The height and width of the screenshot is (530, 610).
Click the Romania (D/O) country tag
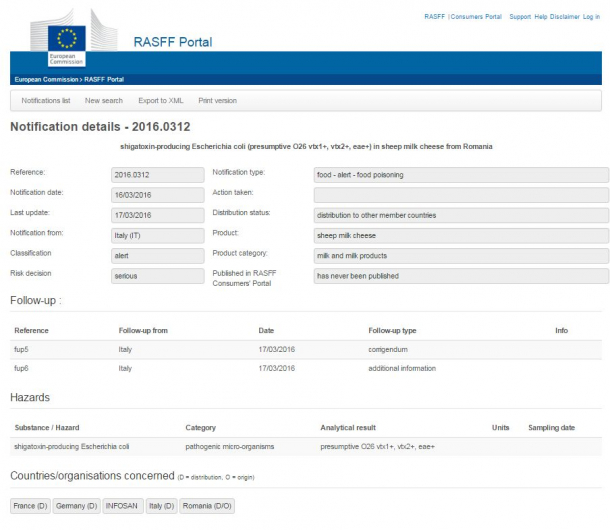click(x=207, y=506)
